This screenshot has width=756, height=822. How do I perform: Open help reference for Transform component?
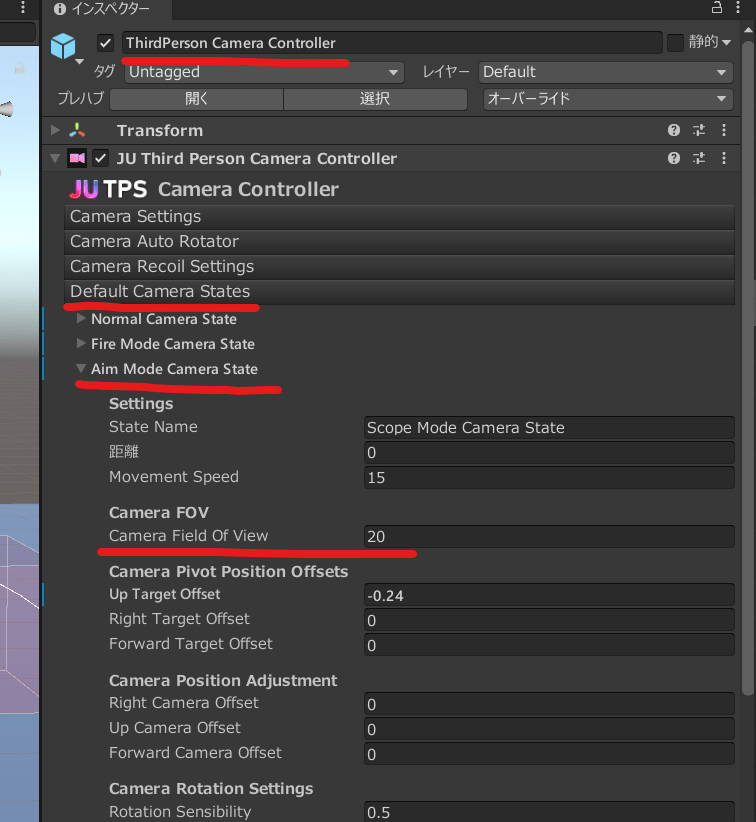674,131
